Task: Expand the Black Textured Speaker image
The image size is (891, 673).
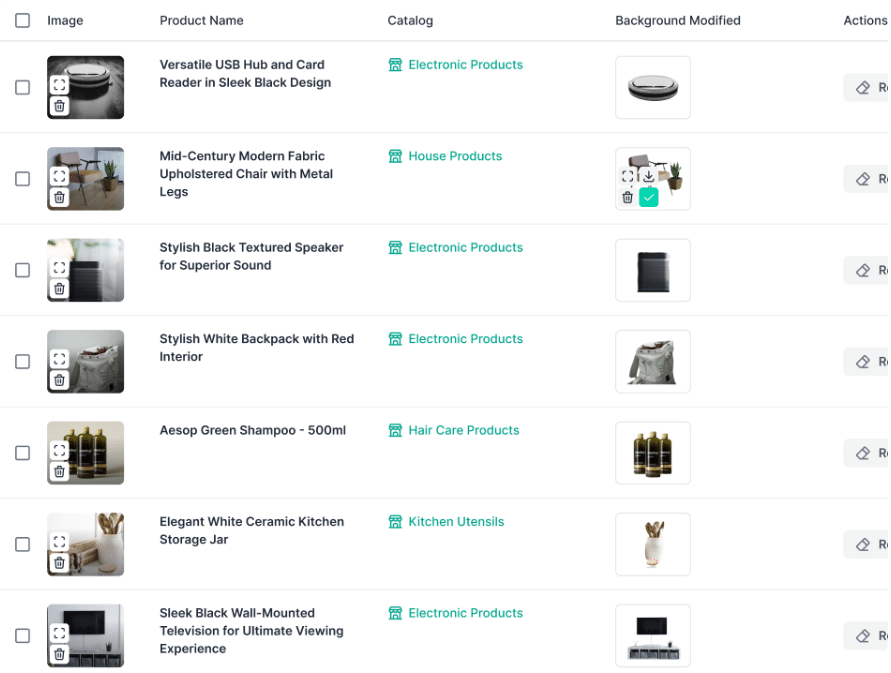Action: 59,268
